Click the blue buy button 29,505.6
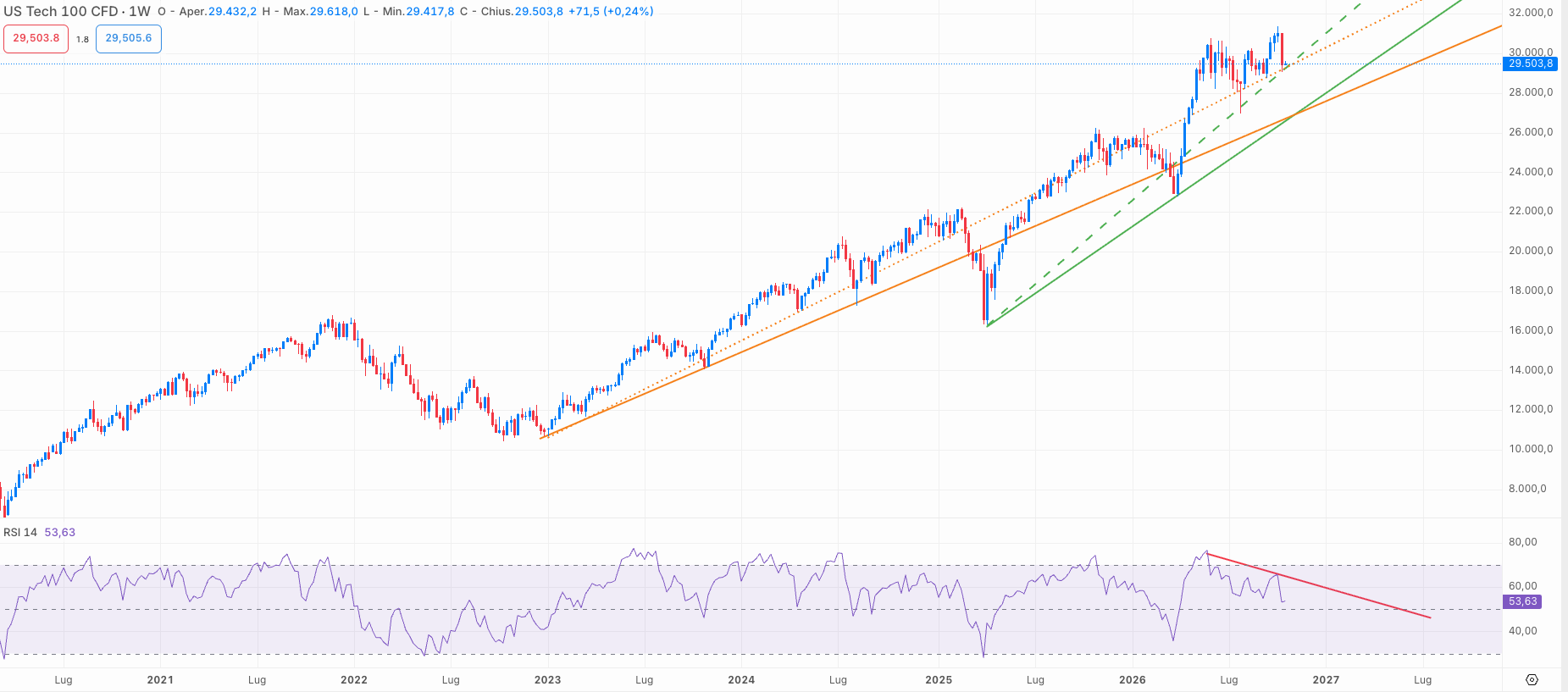 [129, 39]
